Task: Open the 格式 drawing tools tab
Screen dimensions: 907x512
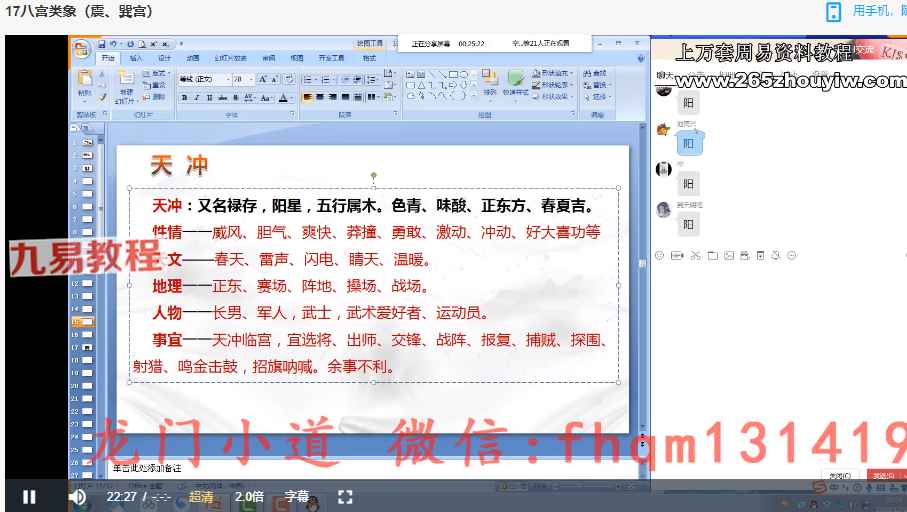Action: pyautogui.click(x=370, y=58)
